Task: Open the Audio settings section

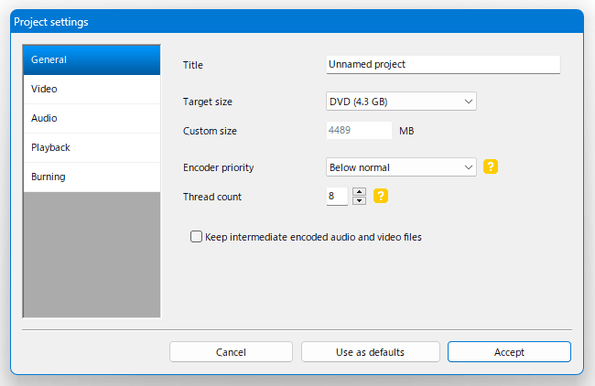Action: click(x=92, y=118)
